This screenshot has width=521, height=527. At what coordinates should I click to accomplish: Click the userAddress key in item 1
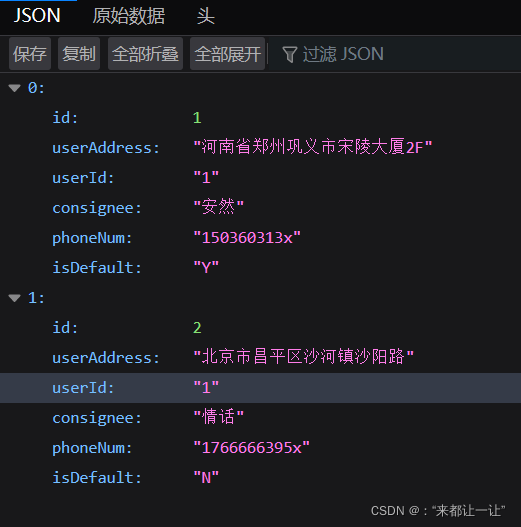106,358
